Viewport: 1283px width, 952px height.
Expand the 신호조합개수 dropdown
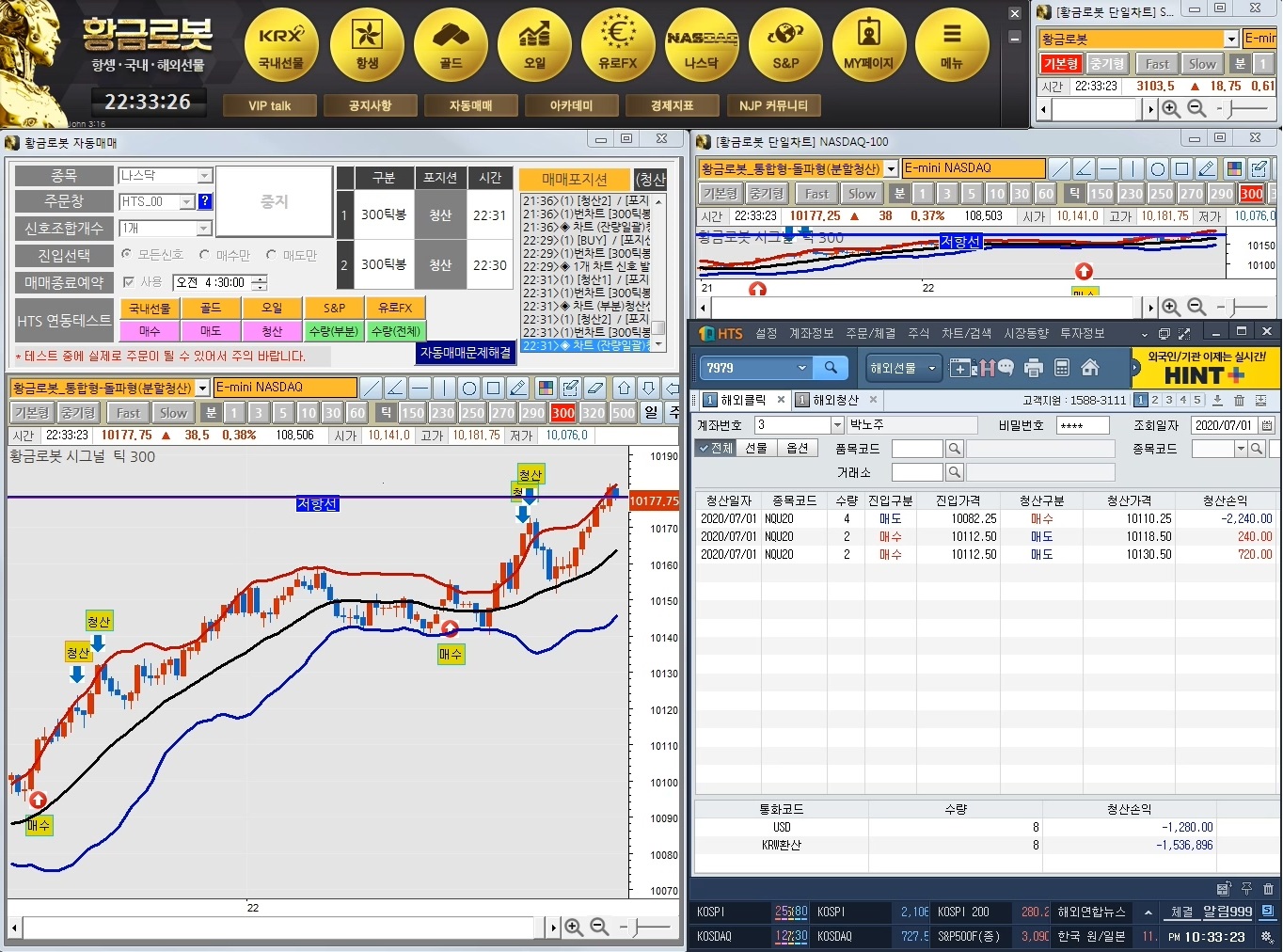click(x=204, y=229)
